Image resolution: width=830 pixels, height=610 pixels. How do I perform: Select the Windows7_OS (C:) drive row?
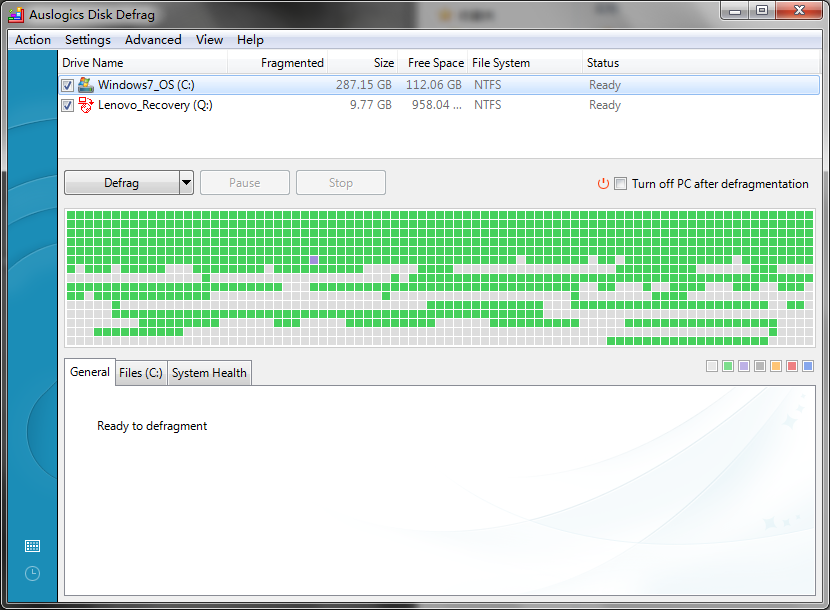tap(439, 85)
